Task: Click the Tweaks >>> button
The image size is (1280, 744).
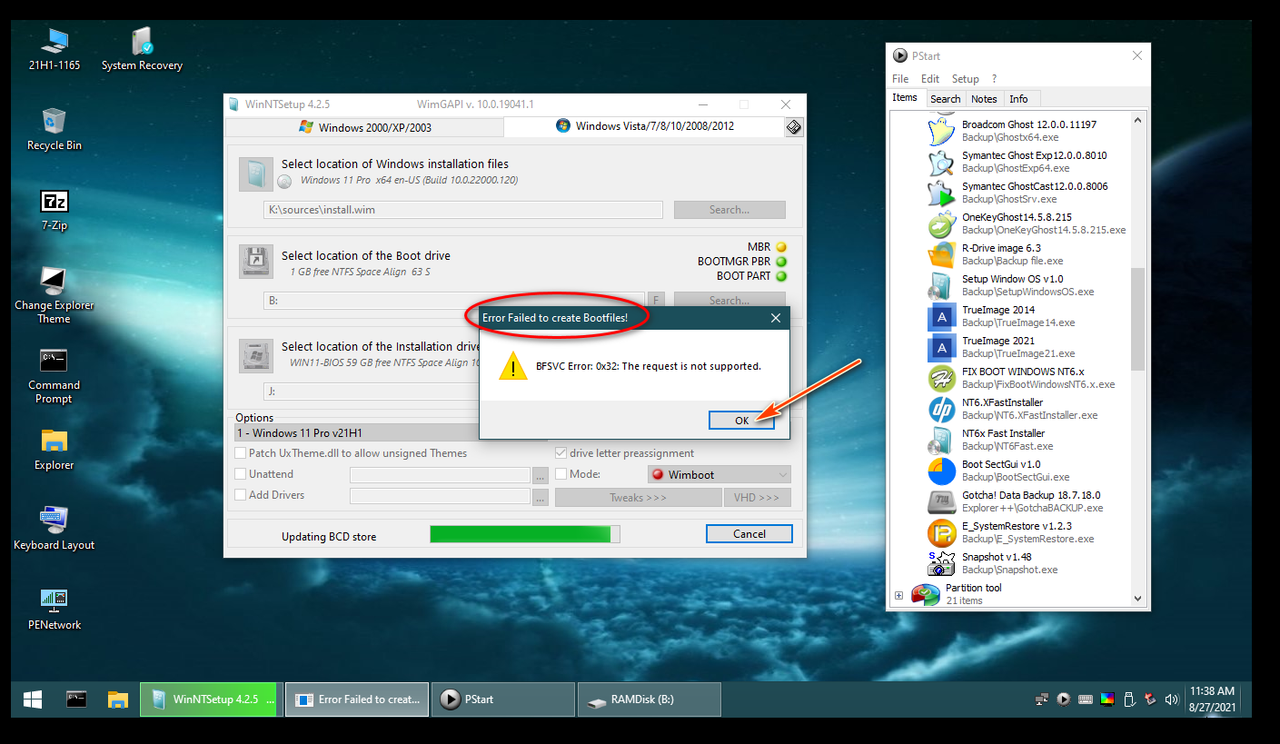Action: pos(638,497)
